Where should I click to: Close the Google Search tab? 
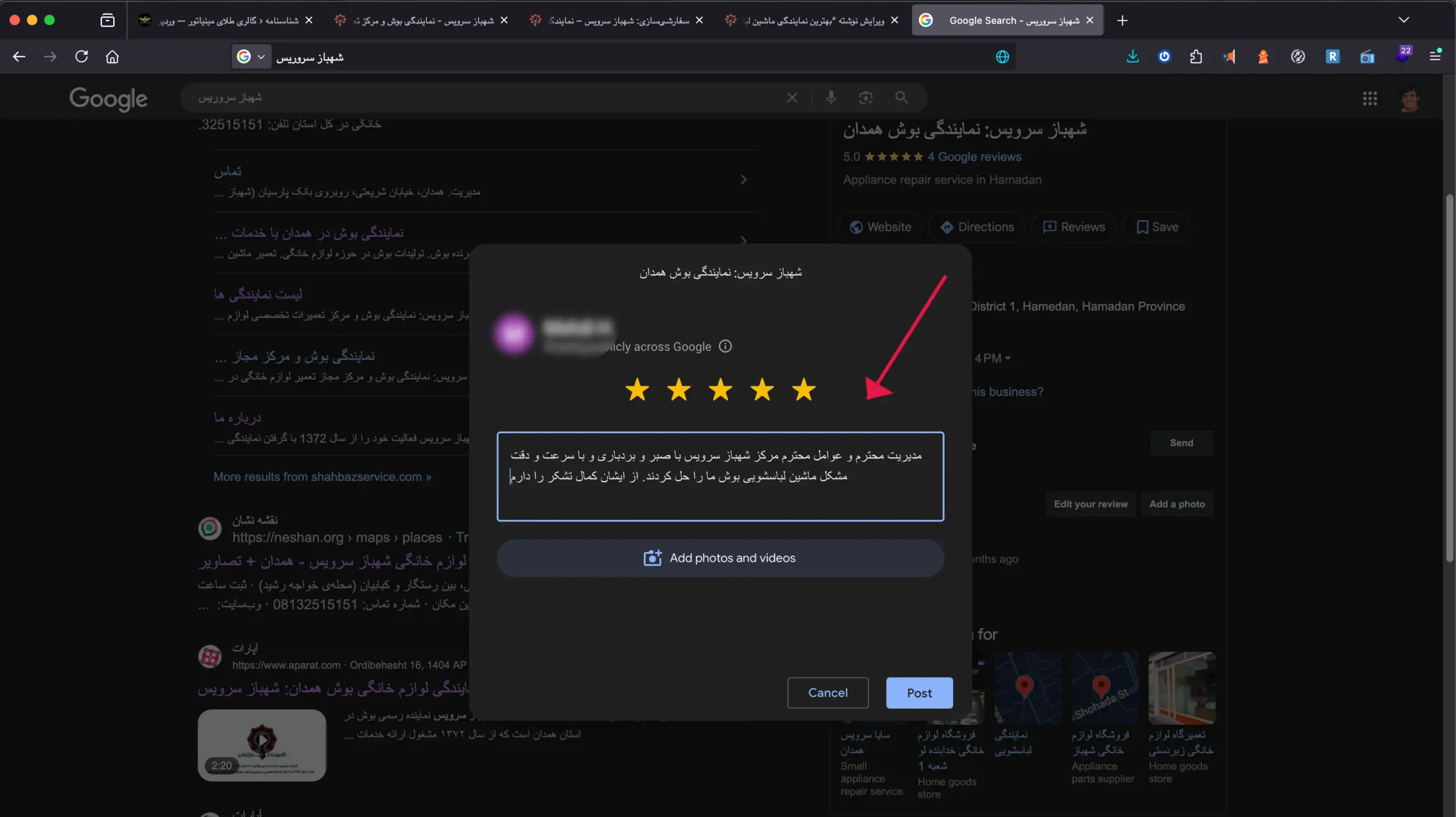click(x=1090, y=20)
